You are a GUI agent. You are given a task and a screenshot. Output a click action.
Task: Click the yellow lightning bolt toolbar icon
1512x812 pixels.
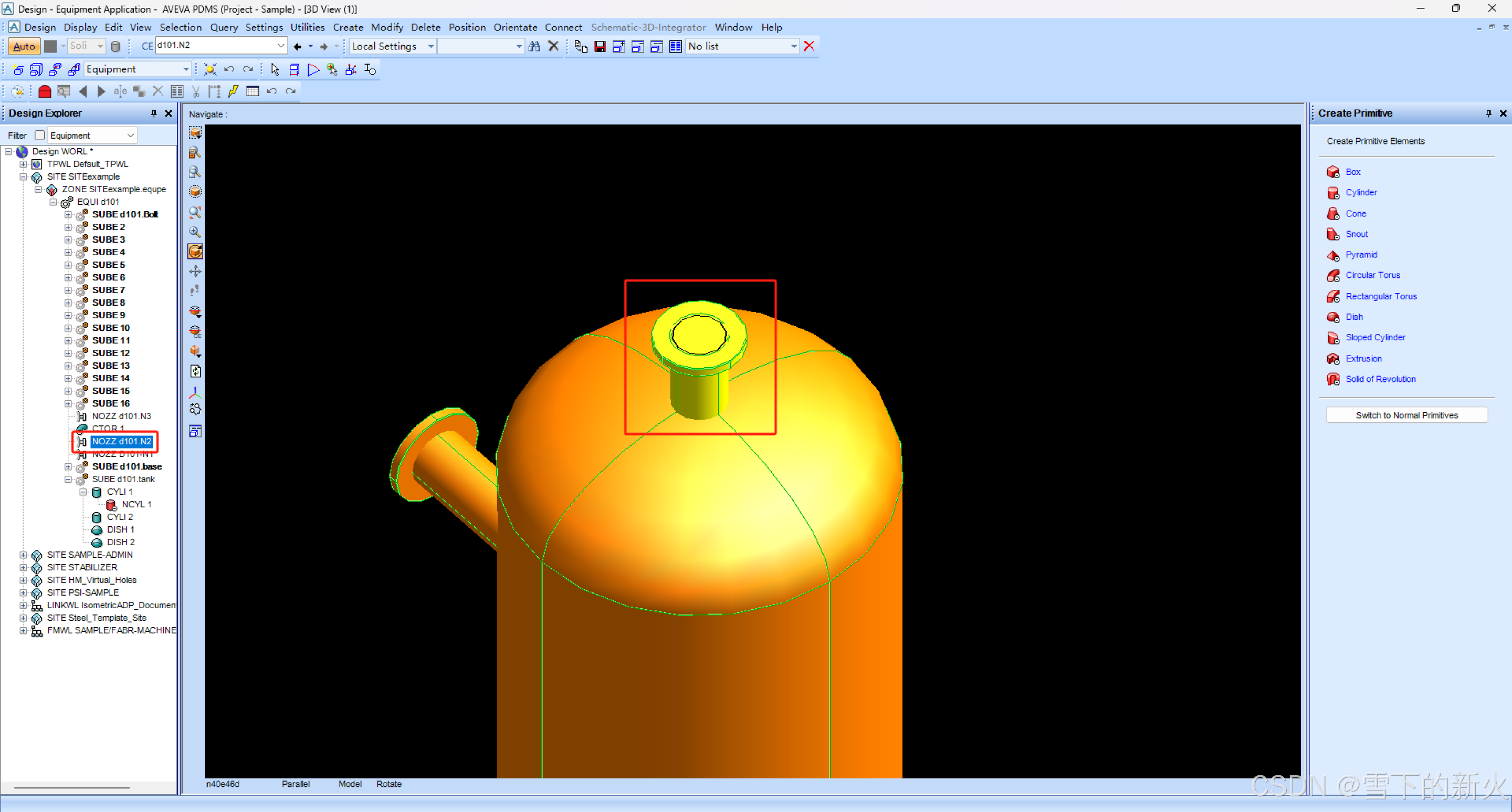233,91
